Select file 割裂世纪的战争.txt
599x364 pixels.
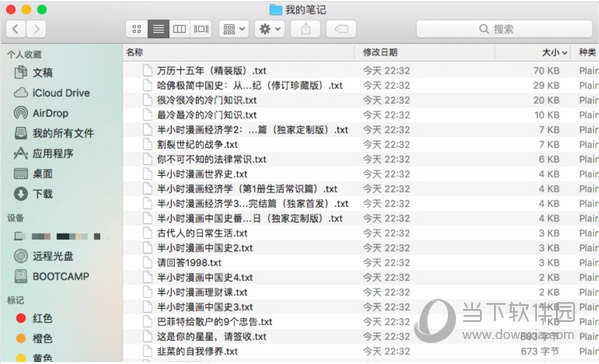point(197,145)
